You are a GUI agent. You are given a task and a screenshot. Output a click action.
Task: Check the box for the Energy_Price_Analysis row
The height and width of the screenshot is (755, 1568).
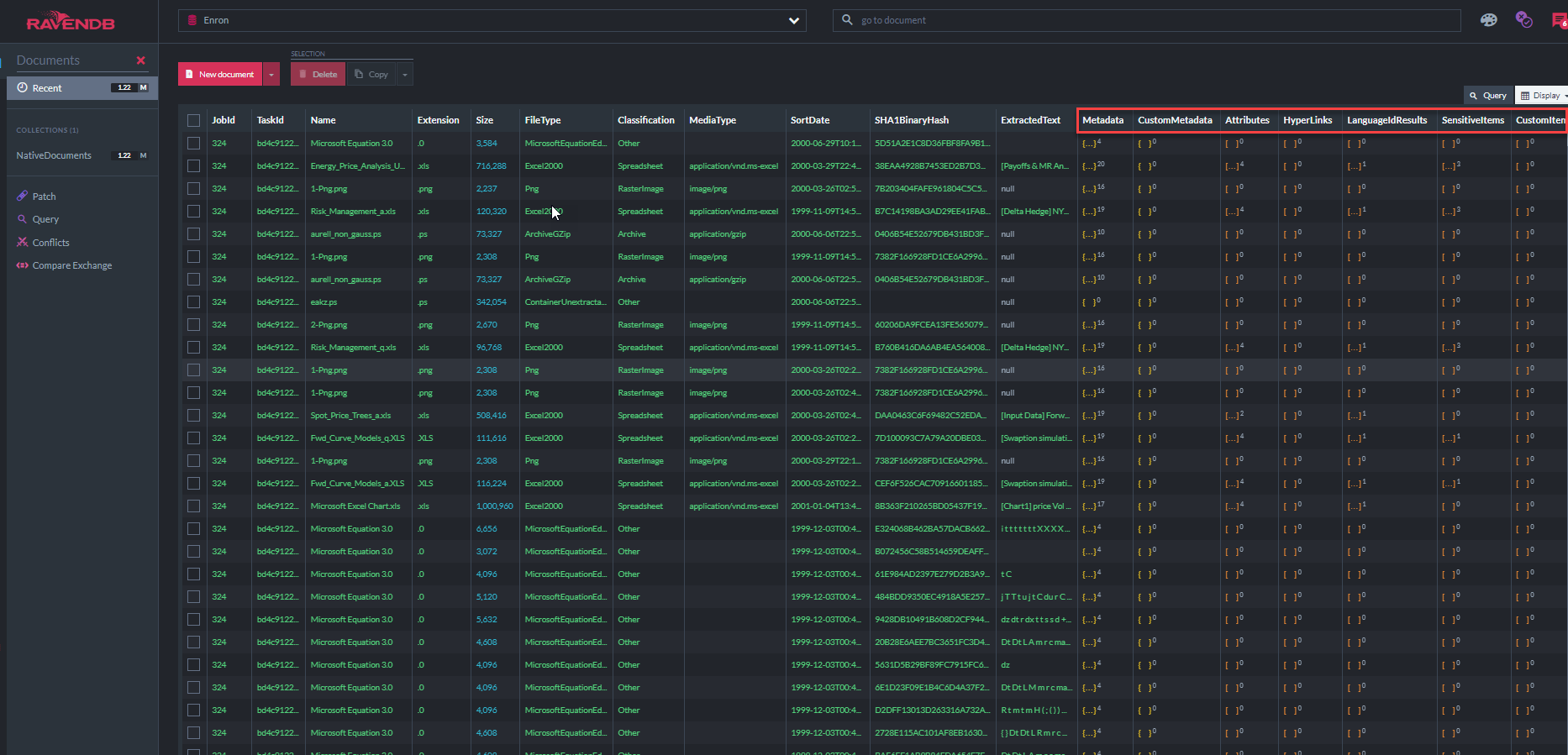click(194, 166)
